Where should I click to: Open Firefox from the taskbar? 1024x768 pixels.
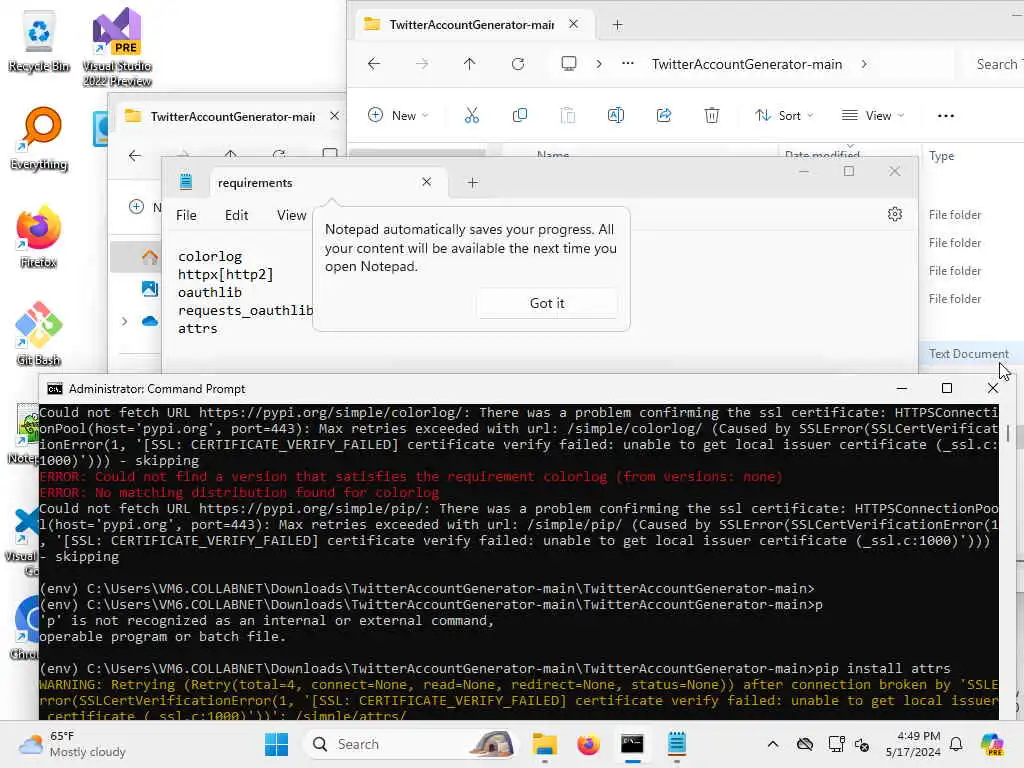(588, 744)
